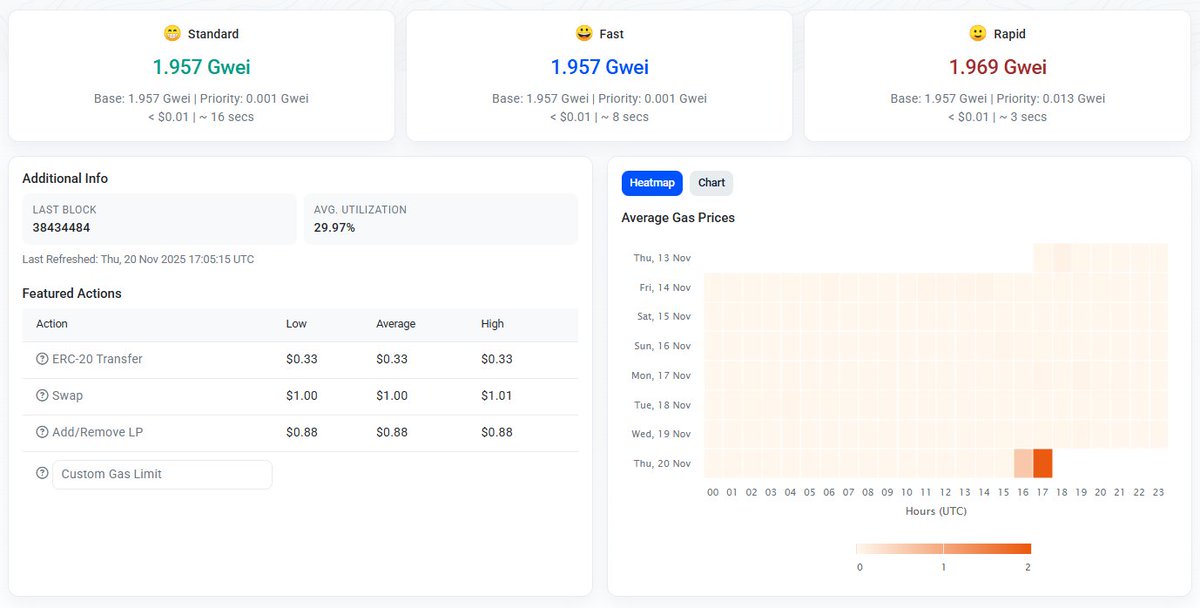Image resolution: width=1200 pixels, height=608 pixels.
Task: Click the Standard grinning emoji icon
Action: coord(172,33)
